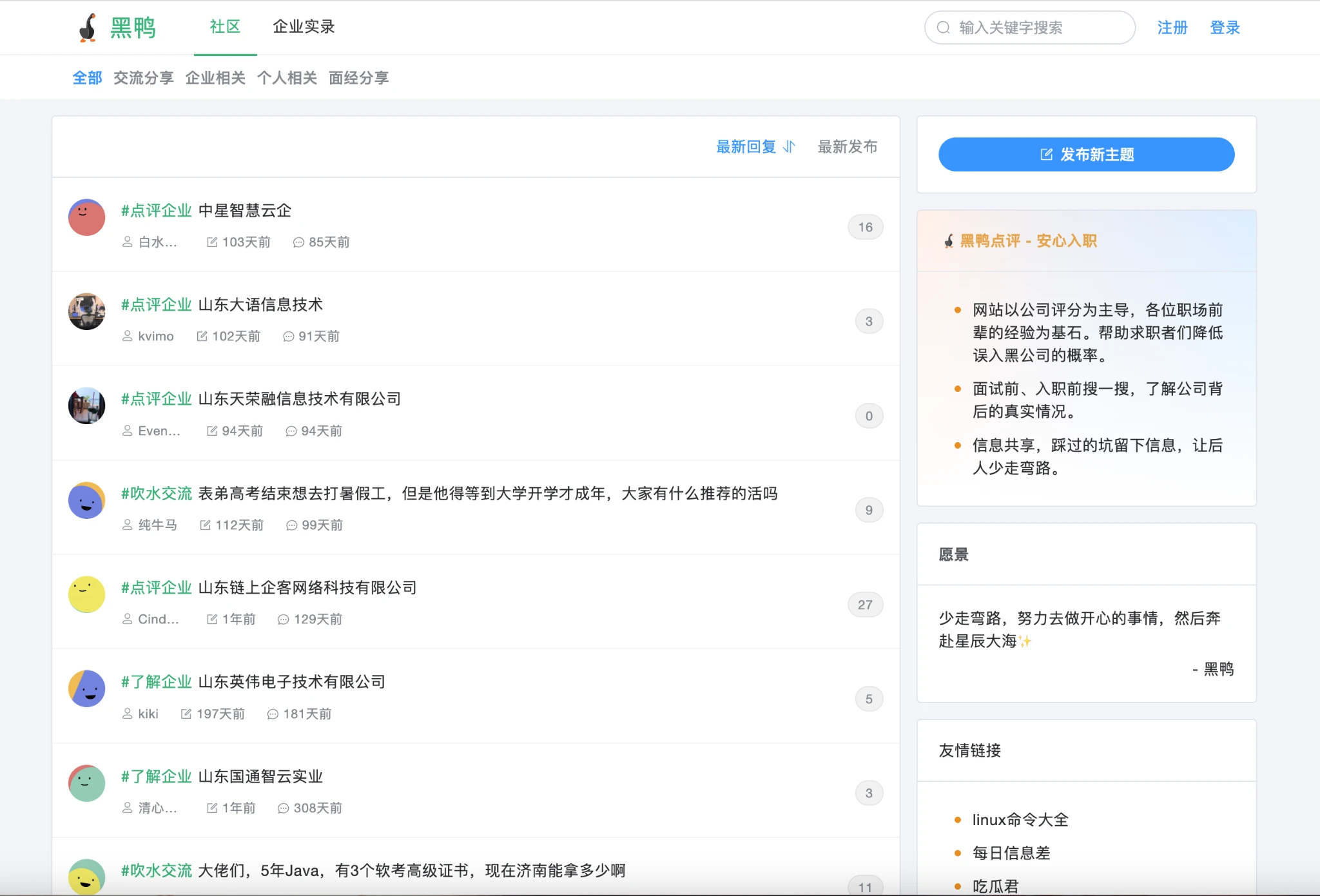Click kvimo's photo avatar
1320x896 pixels.
click(87, 311)
